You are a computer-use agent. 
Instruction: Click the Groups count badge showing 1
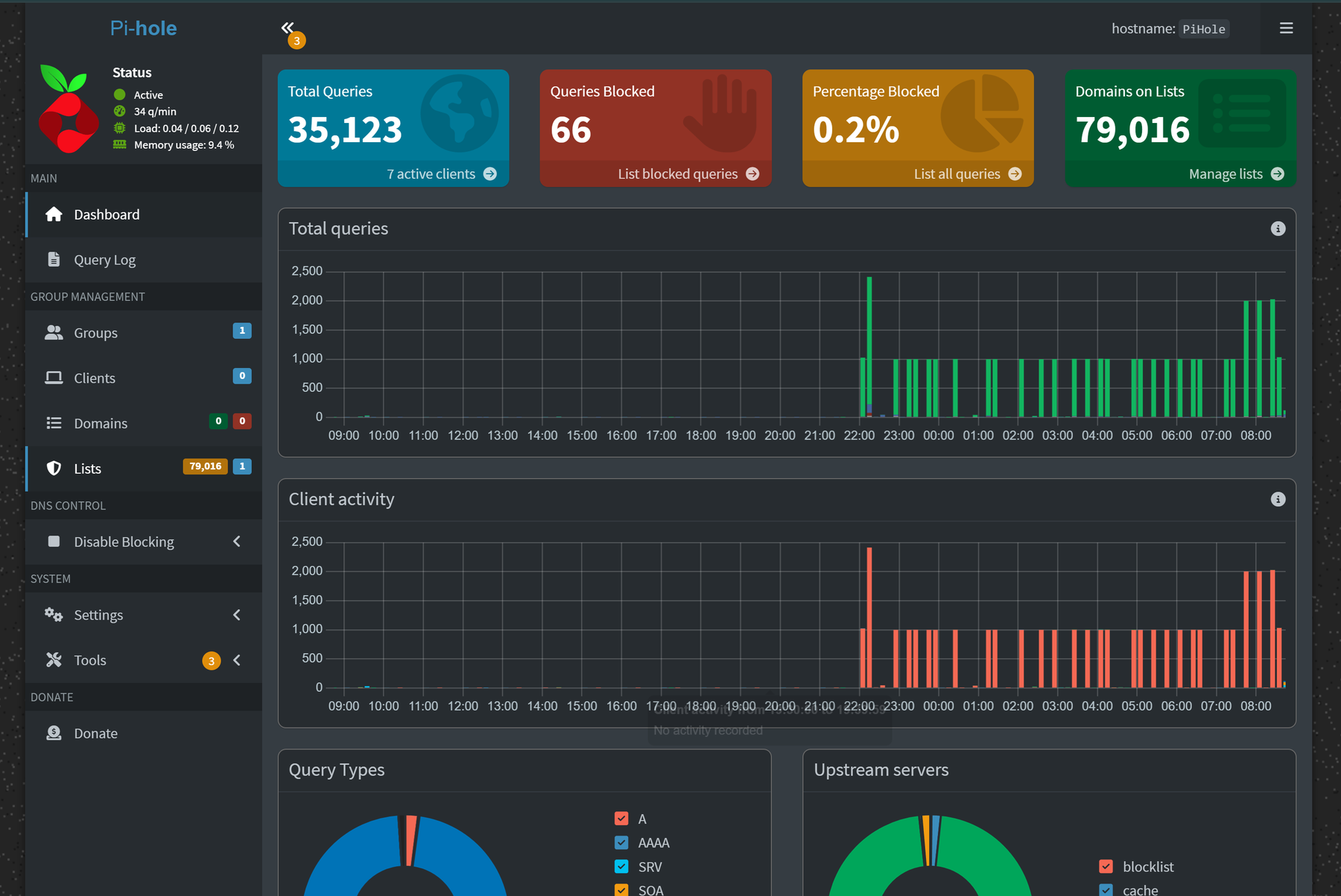[x=242, y=331]
